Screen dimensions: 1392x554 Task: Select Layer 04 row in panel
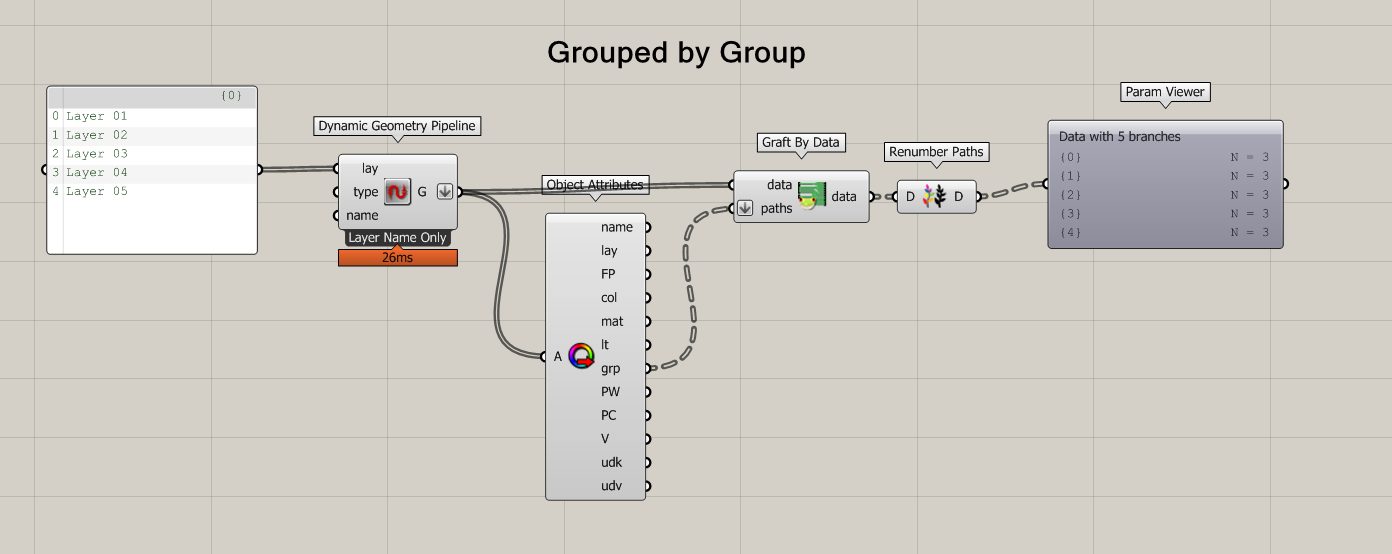click(153, 173)
